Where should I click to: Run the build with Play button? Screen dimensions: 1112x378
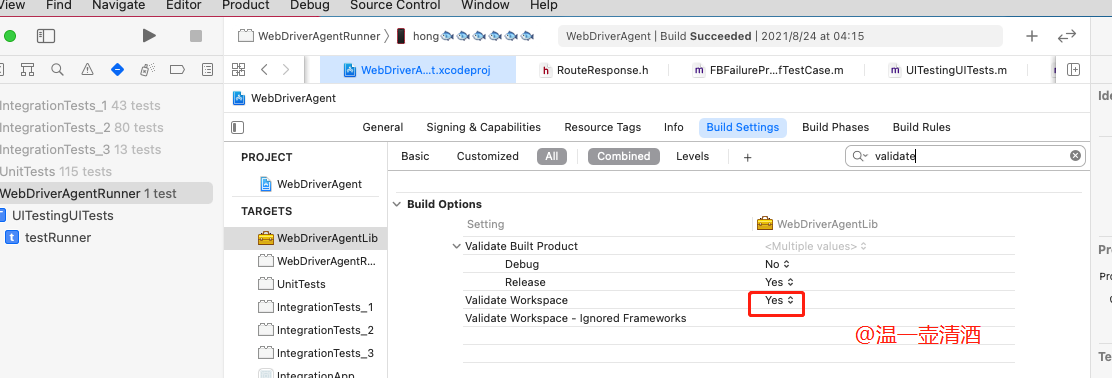point(149,35)
